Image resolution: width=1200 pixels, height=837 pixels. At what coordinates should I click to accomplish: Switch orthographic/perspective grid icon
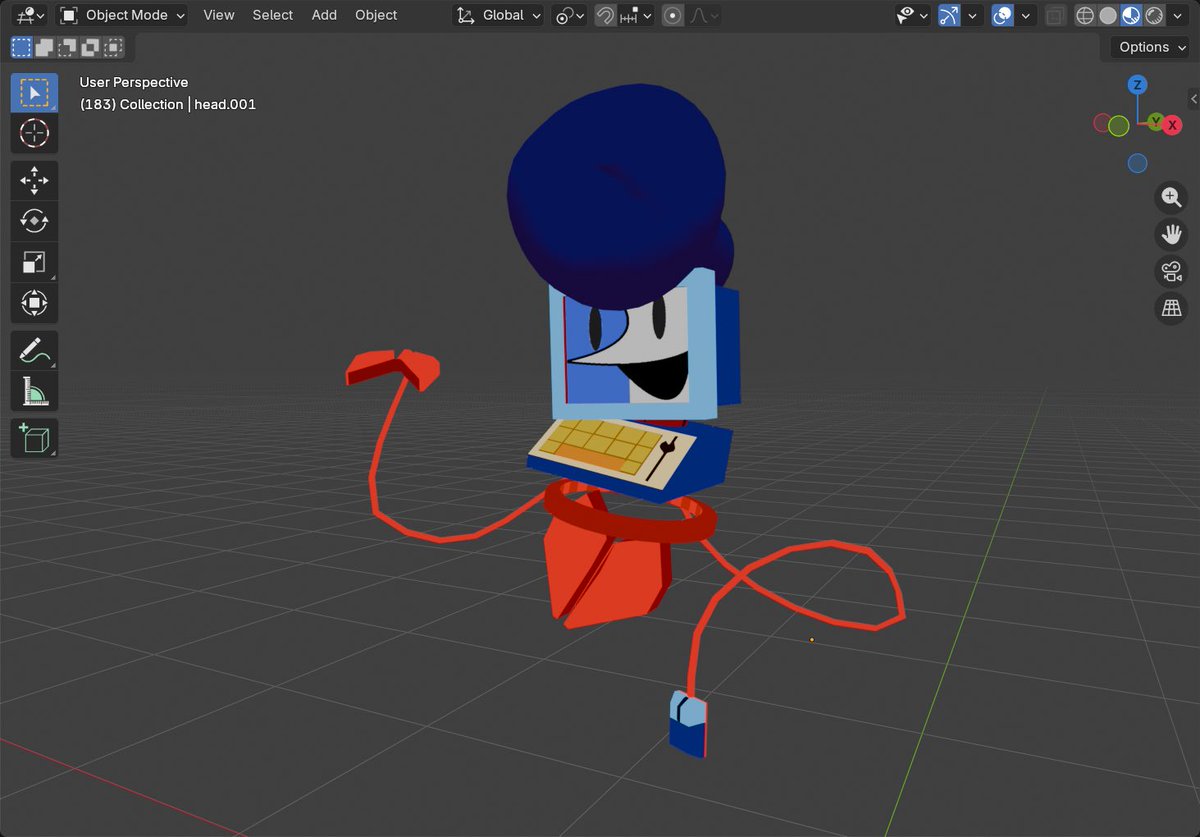1170,308
